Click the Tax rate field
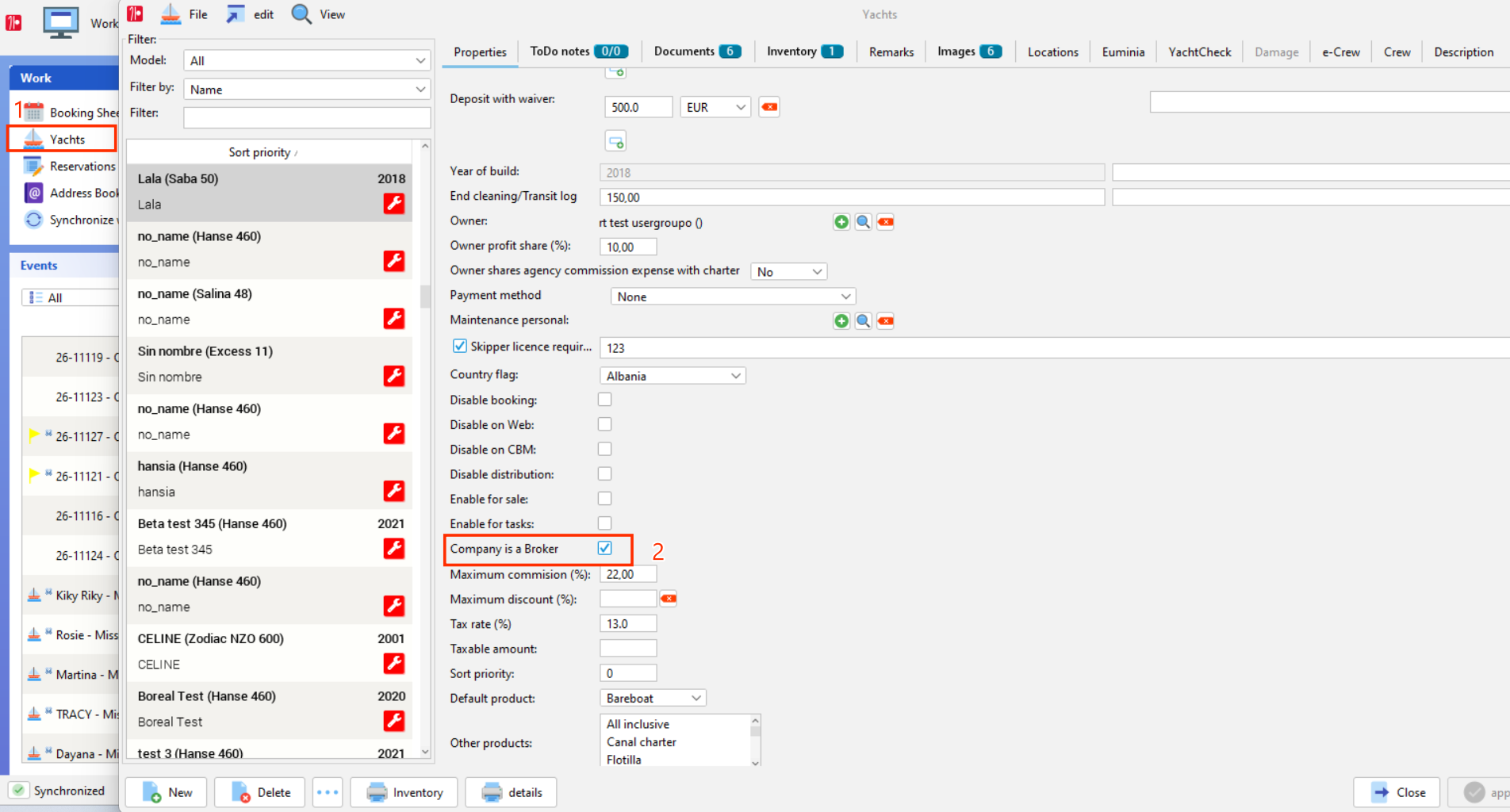1510x812 pixels. (x=628, y=624)
